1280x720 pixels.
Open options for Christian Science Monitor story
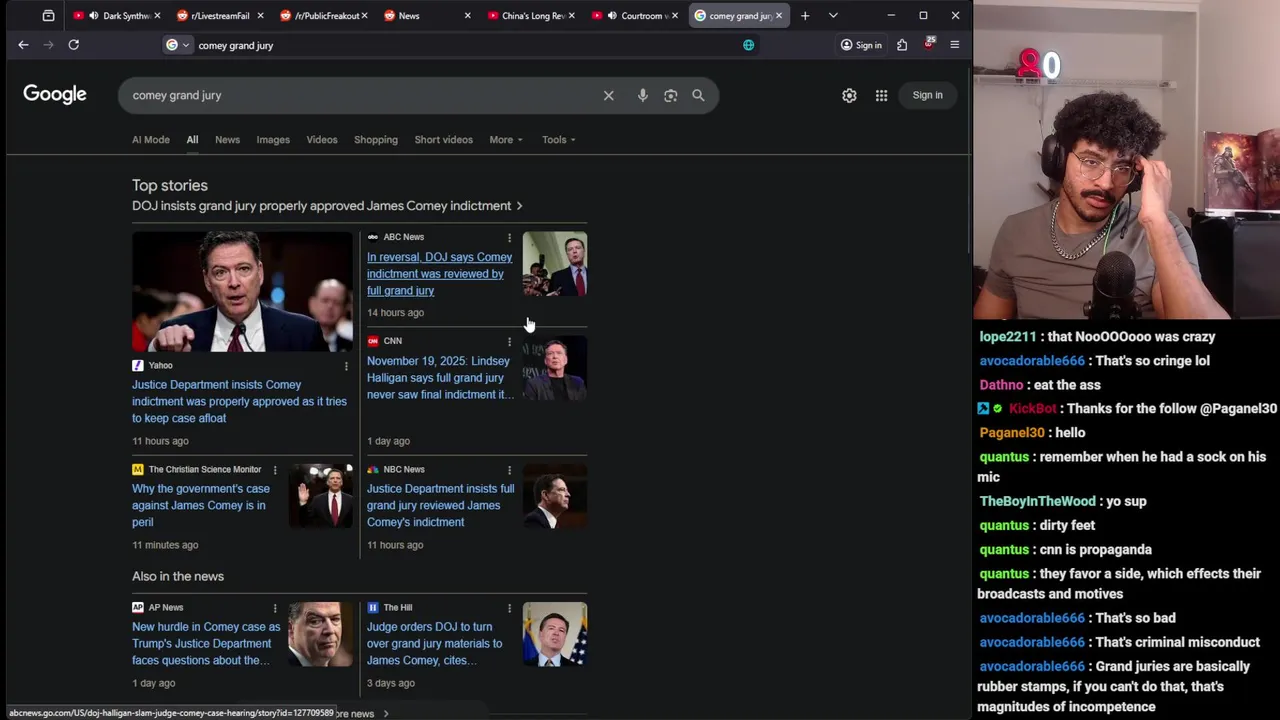[274, 470]
